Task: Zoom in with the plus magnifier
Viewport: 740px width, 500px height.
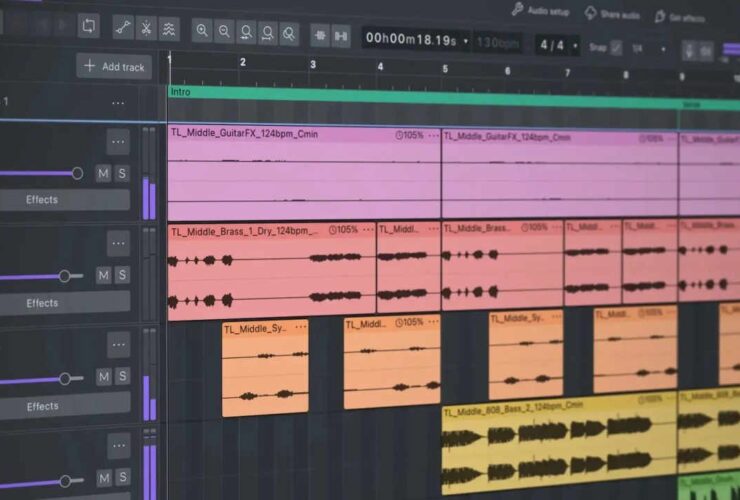Action: (202, 31)
